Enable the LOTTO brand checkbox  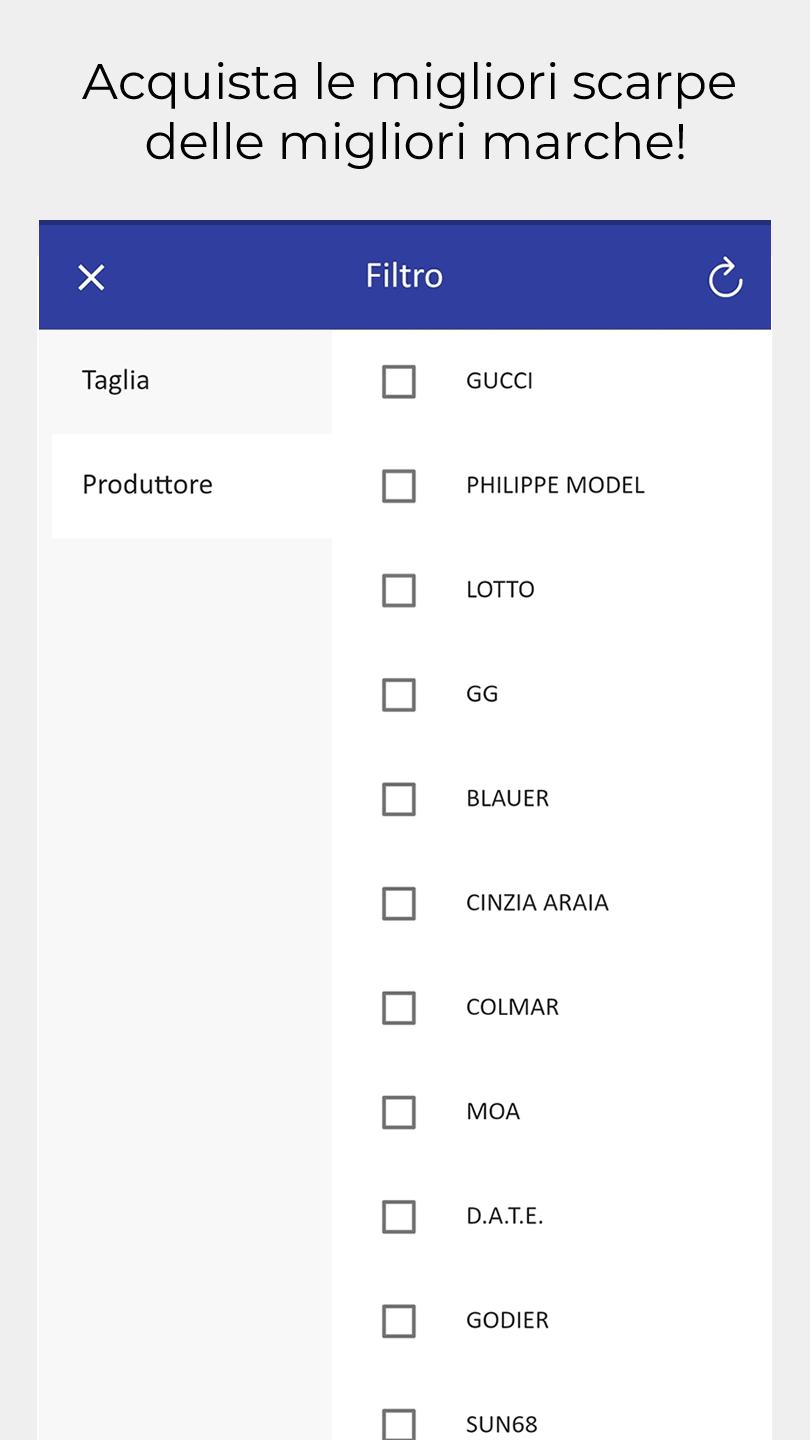(399, 590)
